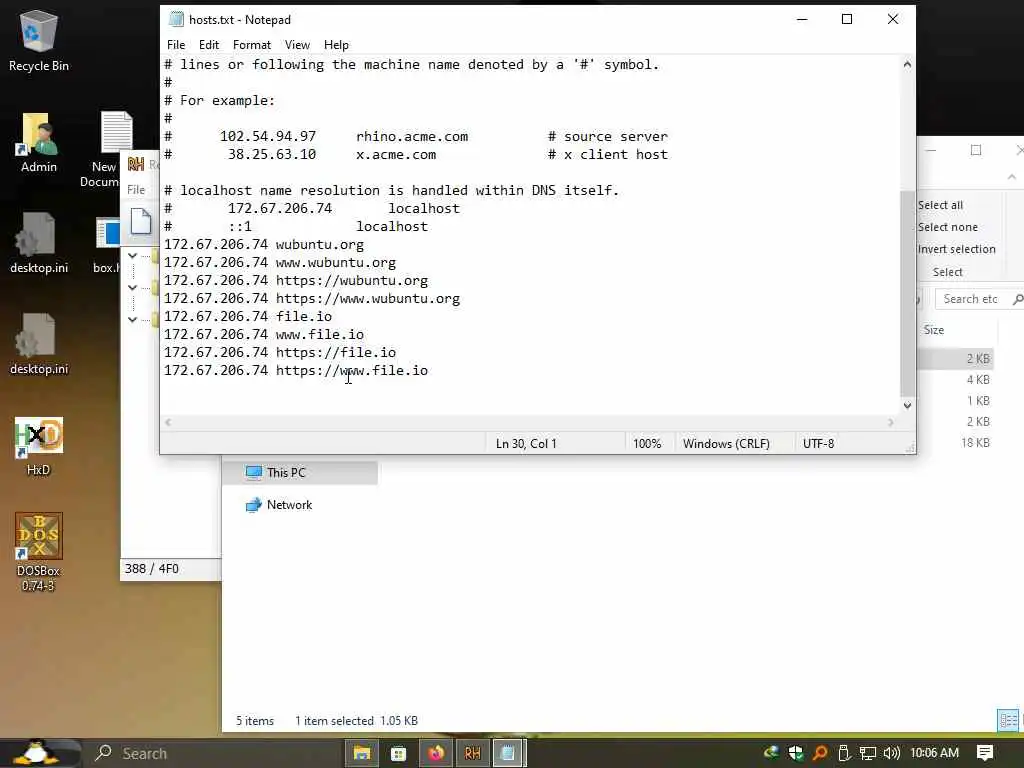Screen dimensions: 1024x768
Task: Open the Help menu in Notepad
Action: point(336,44)
